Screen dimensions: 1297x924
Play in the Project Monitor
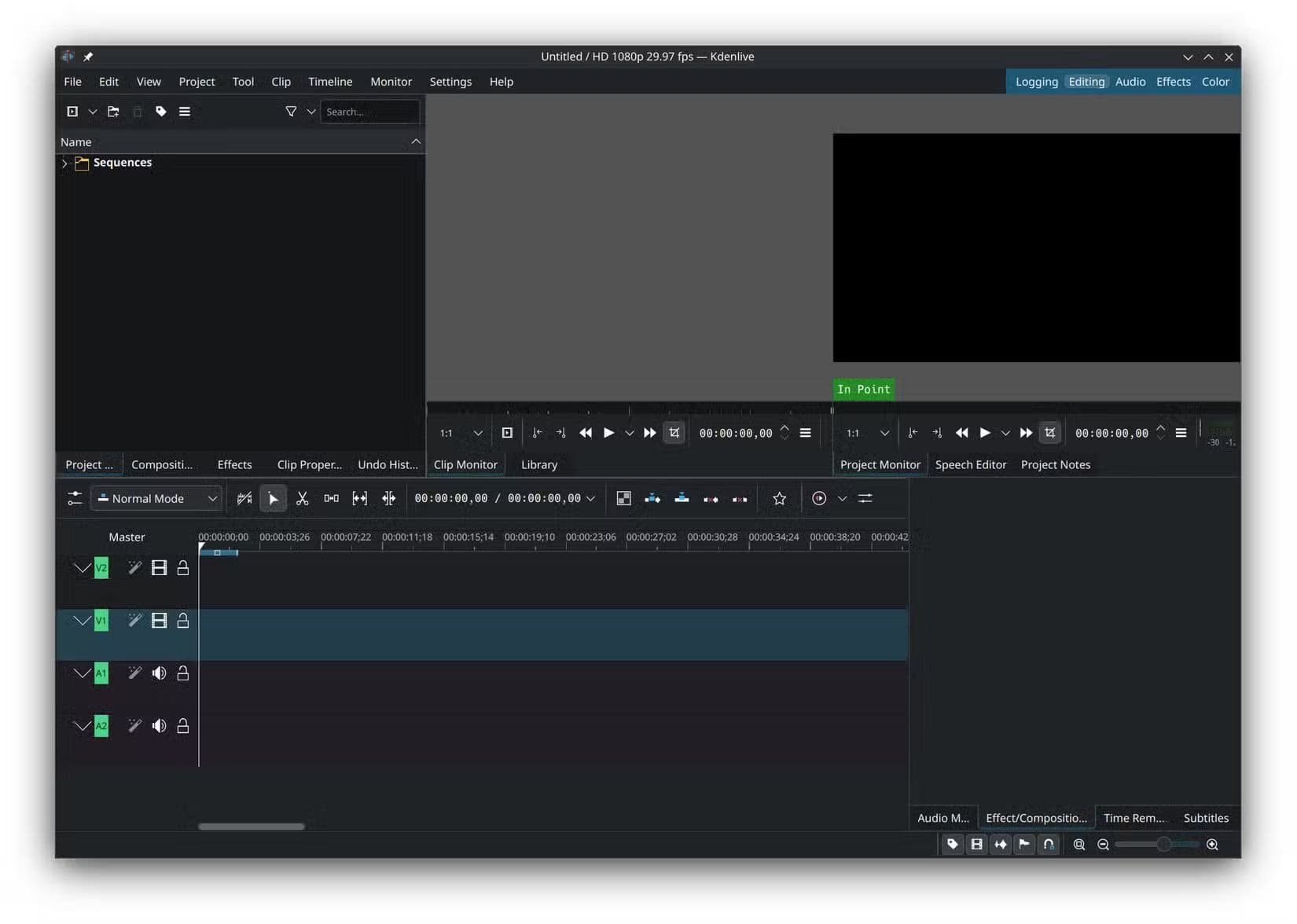[x=985, y=433]
